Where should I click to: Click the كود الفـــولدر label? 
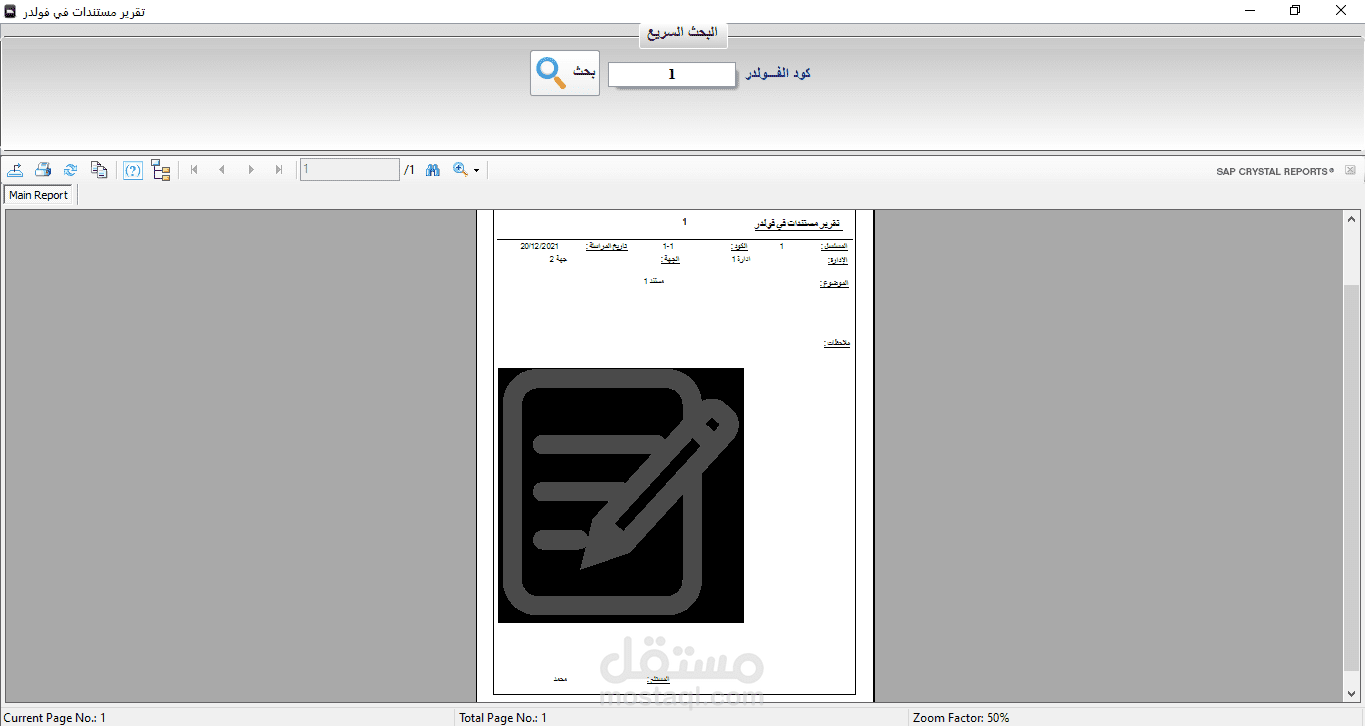click(x=777, y=74)
